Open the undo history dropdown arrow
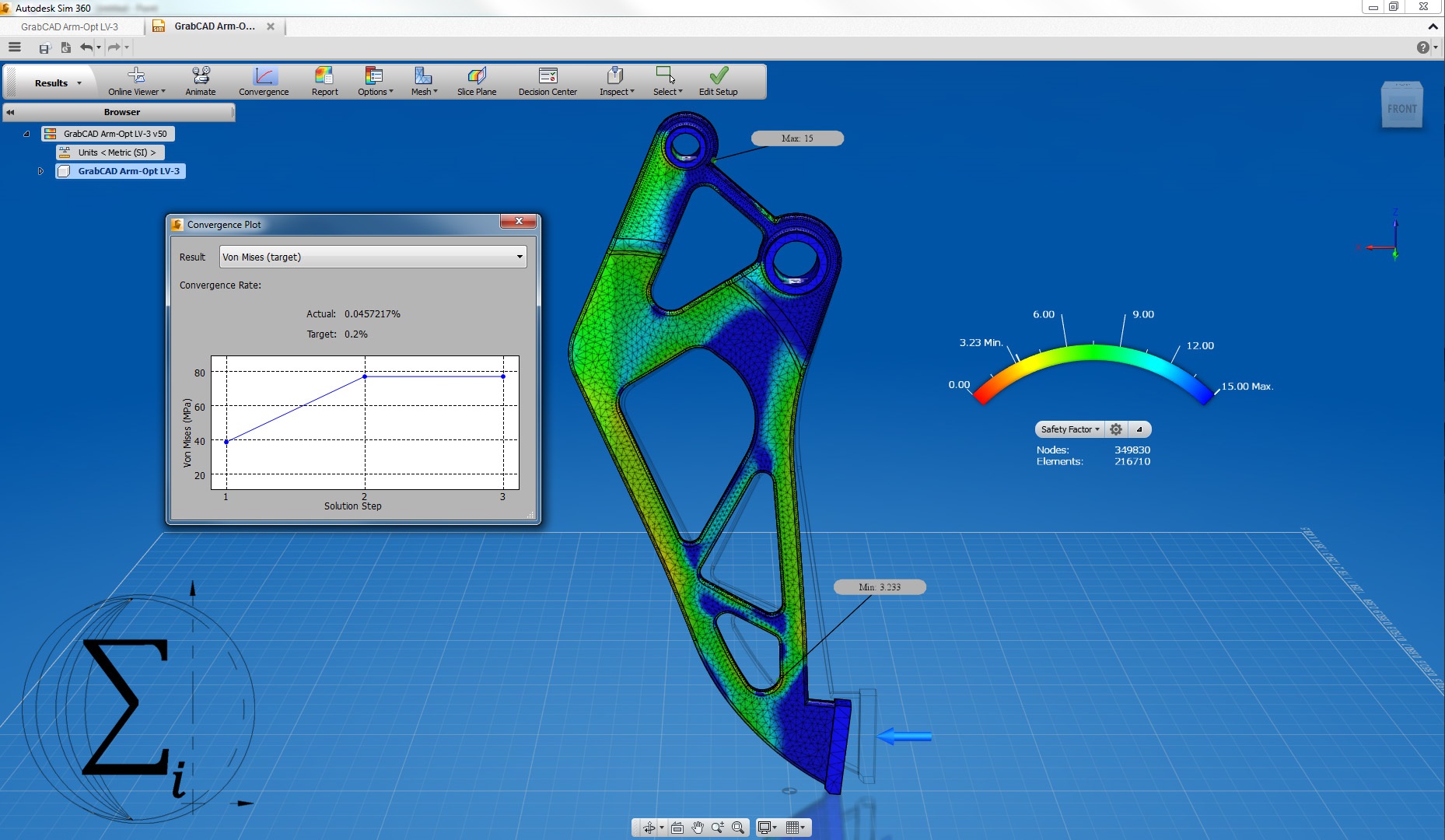Screen dimensions: 1445x840 point(99,47)
